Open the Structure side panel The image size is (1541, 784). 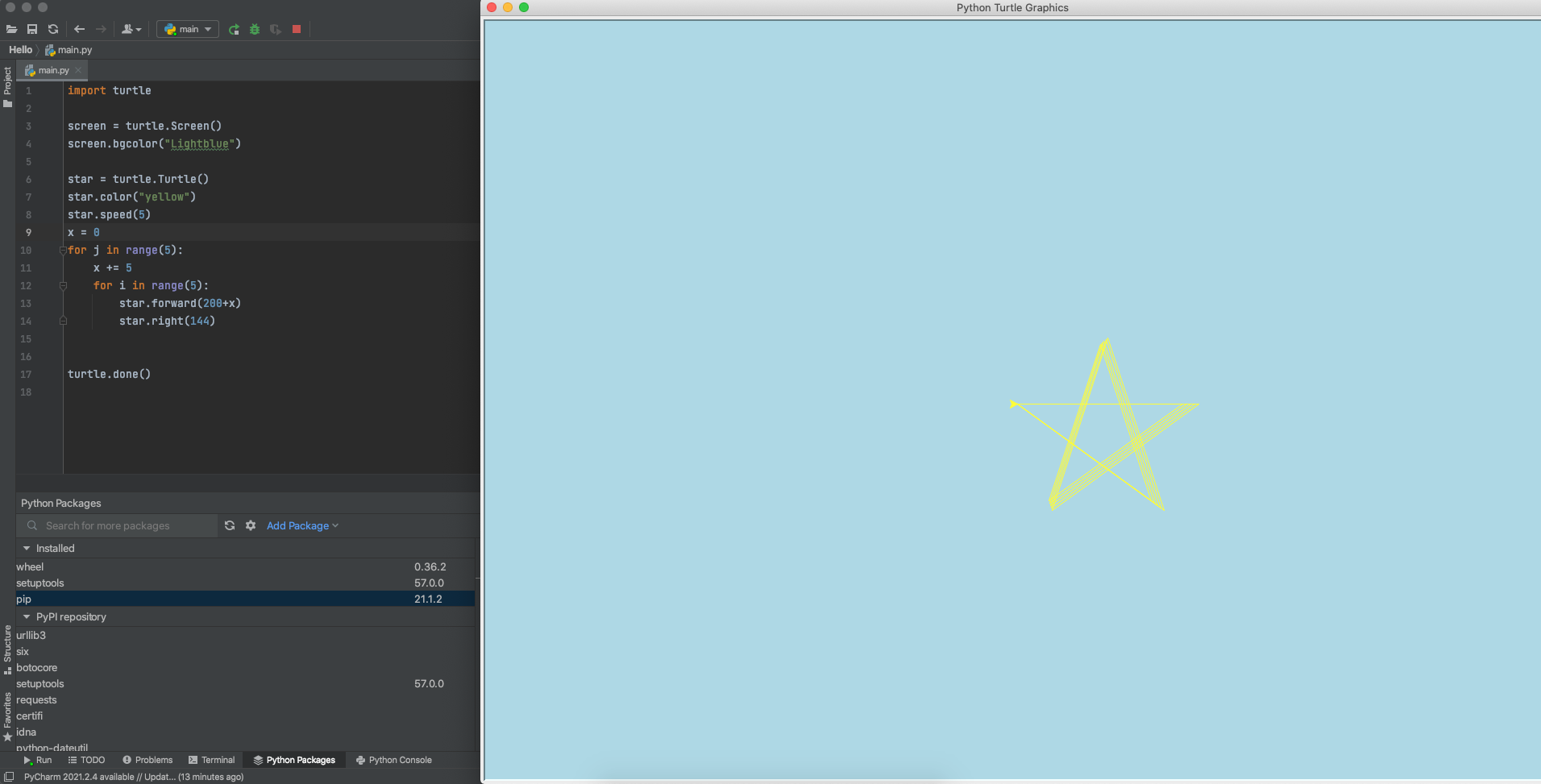coord(7,649)
